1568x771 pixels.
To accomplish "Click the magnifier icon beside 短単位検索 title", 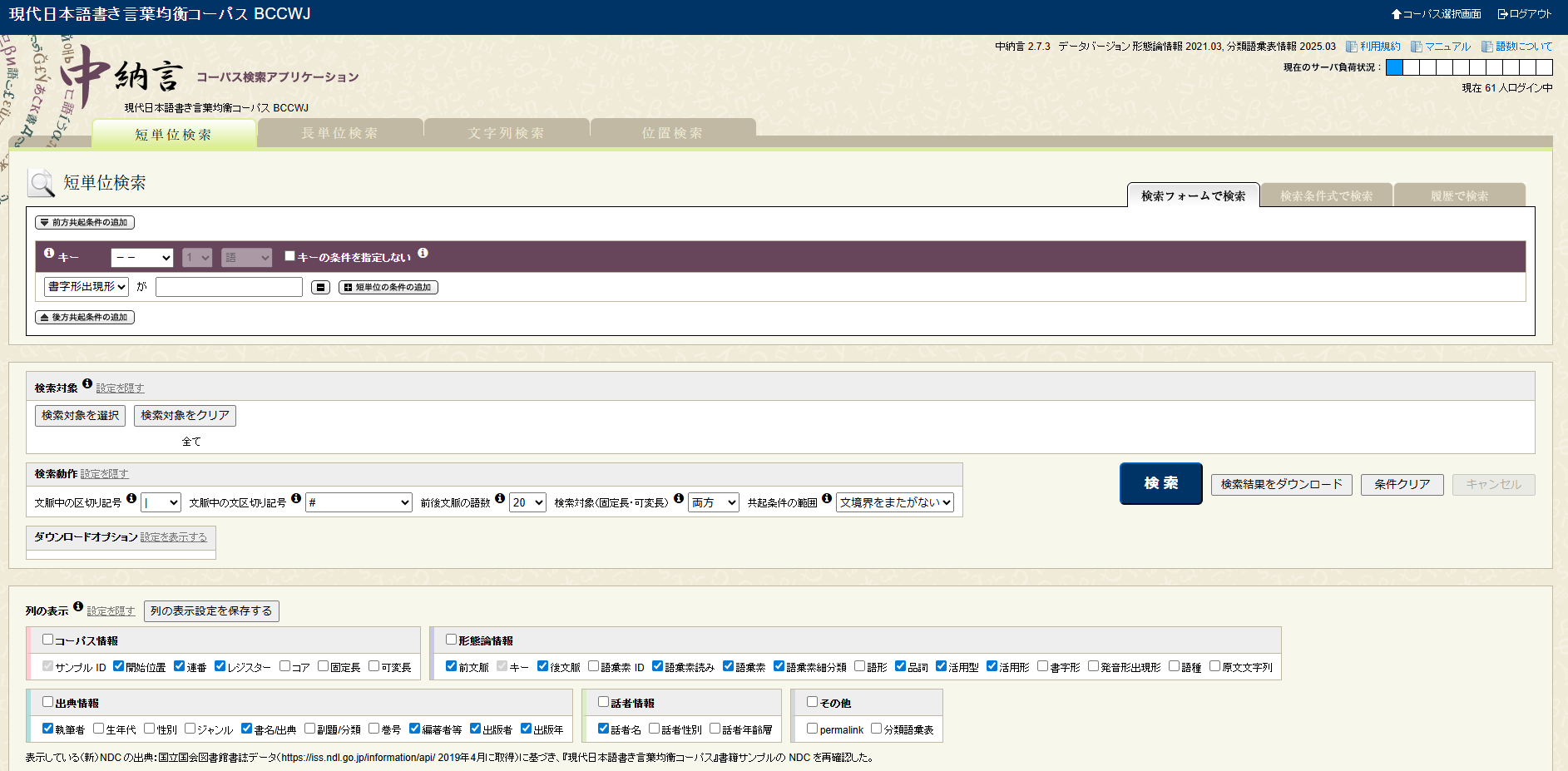I will [41, 183].
